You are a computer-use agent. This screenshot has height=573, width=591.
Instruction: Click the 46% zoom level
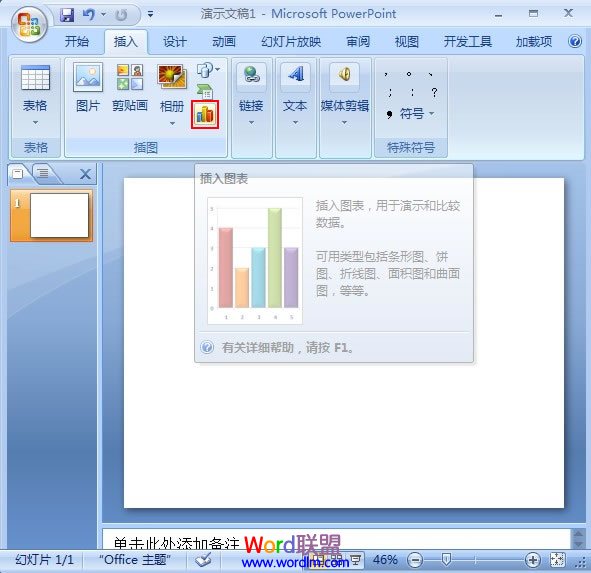pos(385,560)
